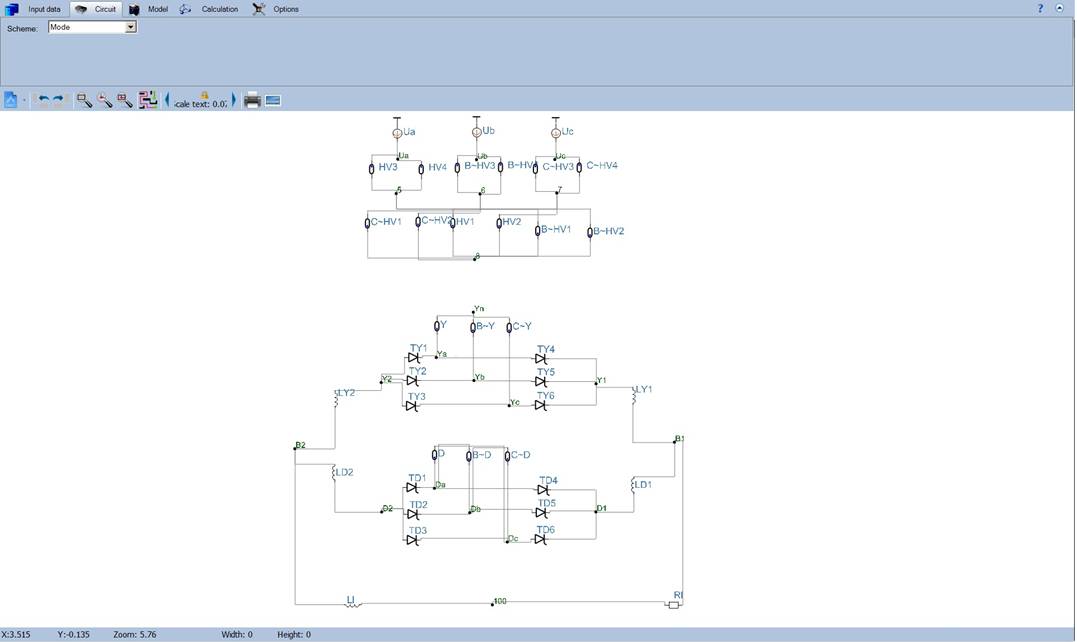Select inductor LY2 symbol
The height and width of the screenshot is (642, 1077).
coord(336,399)
